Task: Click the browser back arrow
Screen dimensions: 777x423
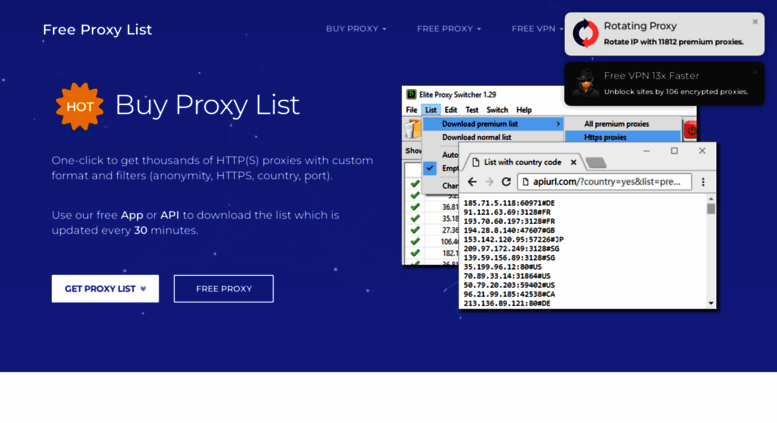Action: (472, 182)
